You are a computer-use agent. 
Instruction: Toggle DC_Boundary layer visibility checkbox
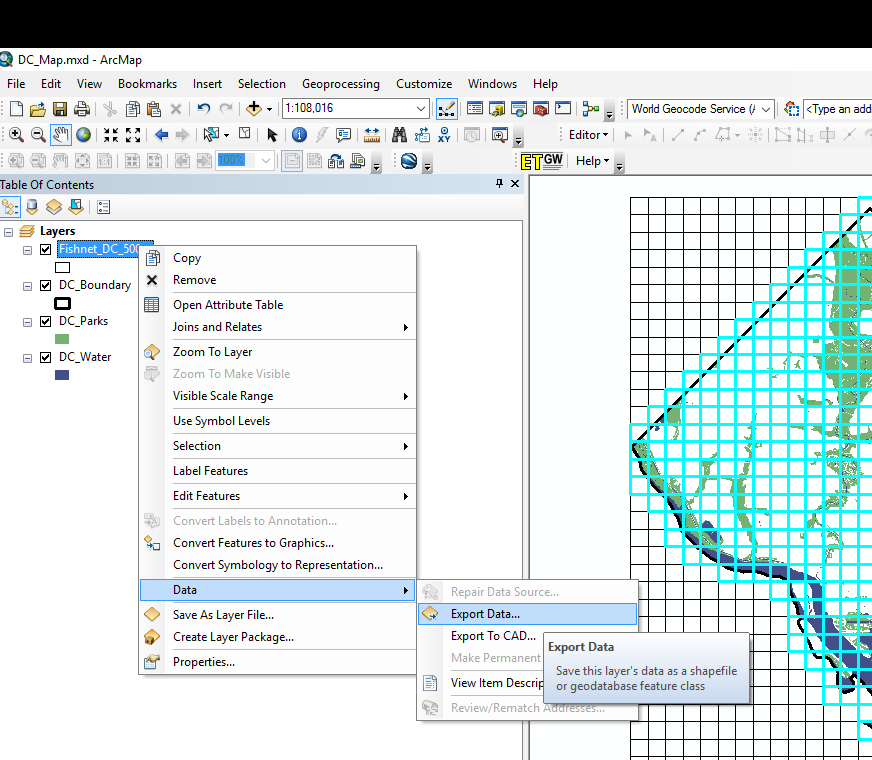[x=45, y=285]
